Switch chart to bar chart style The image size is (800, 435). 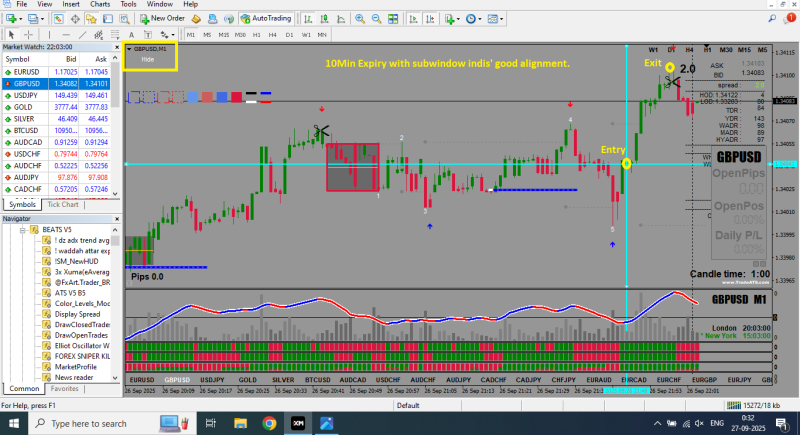(x=308, y=19)
